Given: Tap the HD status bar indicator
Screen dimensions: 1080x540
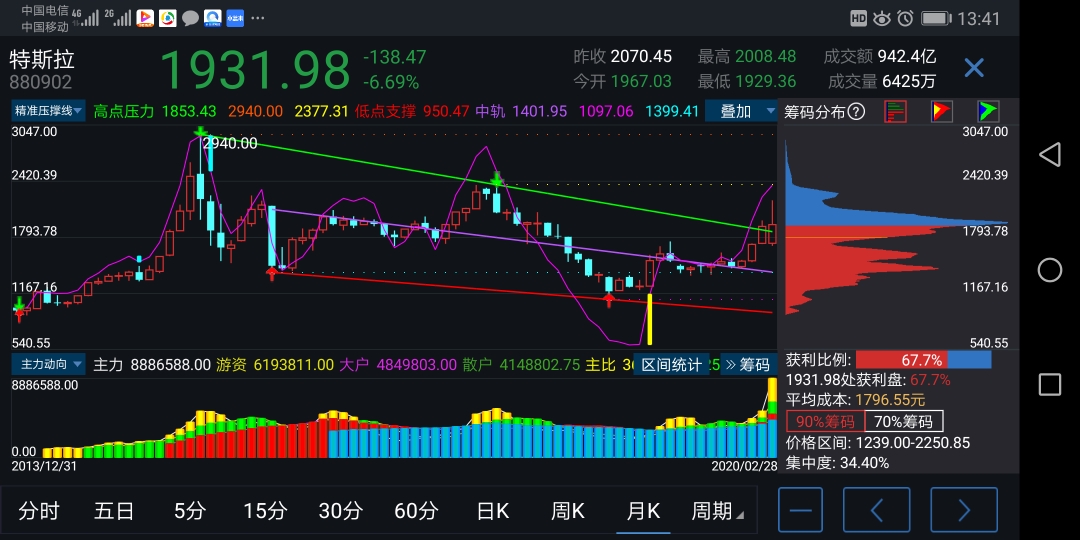Looking at the screenshot, I should pyautogui.click(x=858, y=19).
